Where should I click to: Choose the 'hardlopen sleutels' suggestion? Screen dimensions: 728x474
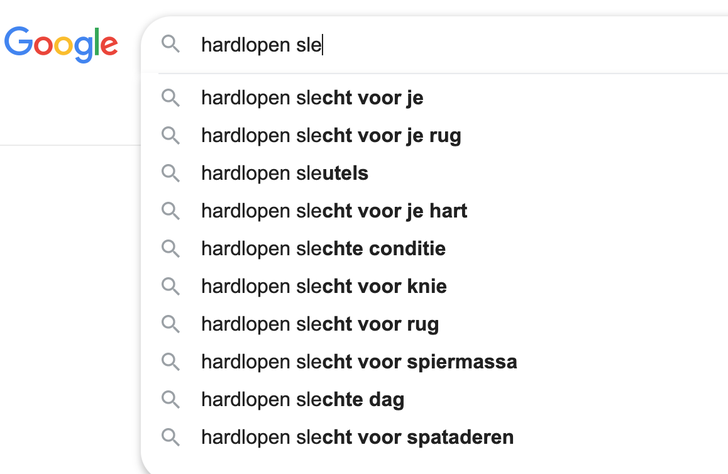click(285, 174)
